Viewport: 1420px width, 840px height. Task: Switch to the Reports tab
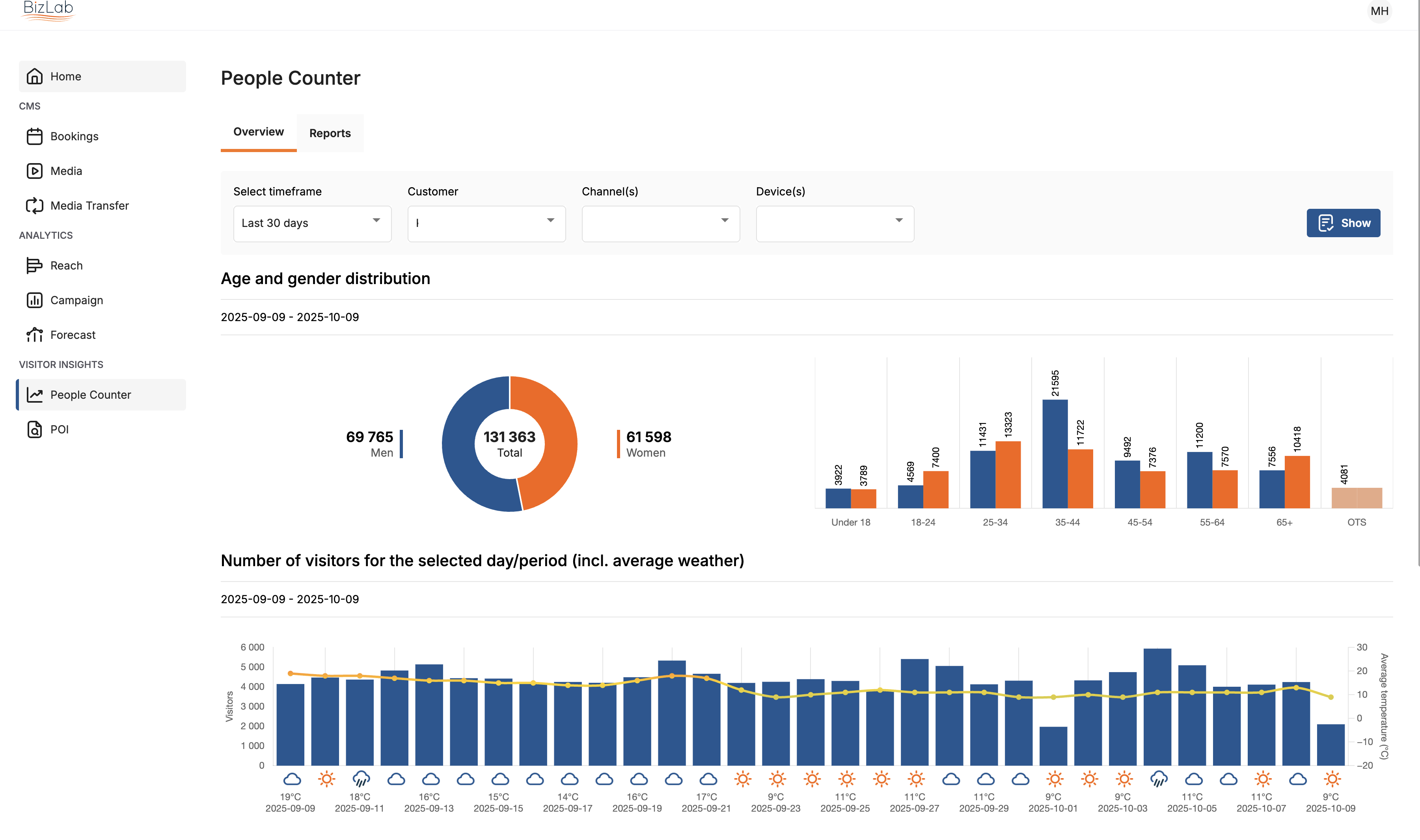click(330, 134)
